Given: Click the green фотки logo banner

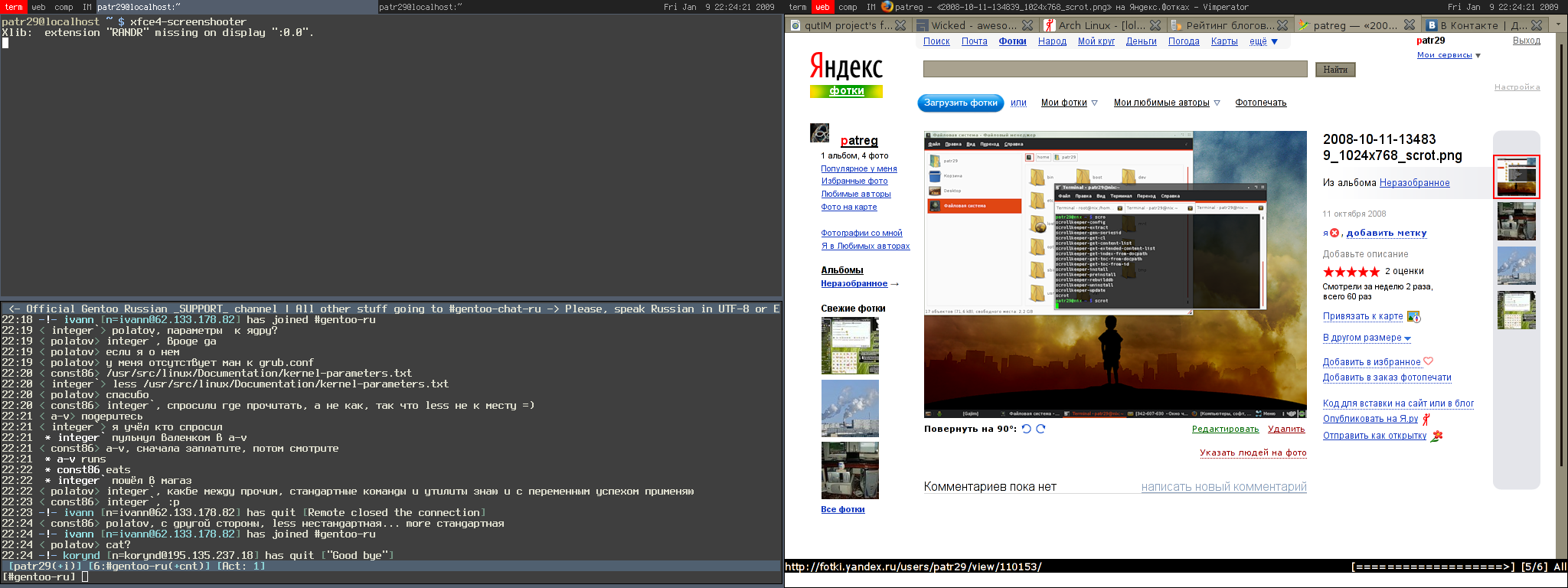Looking at the screenshot, I should [846, 91].
